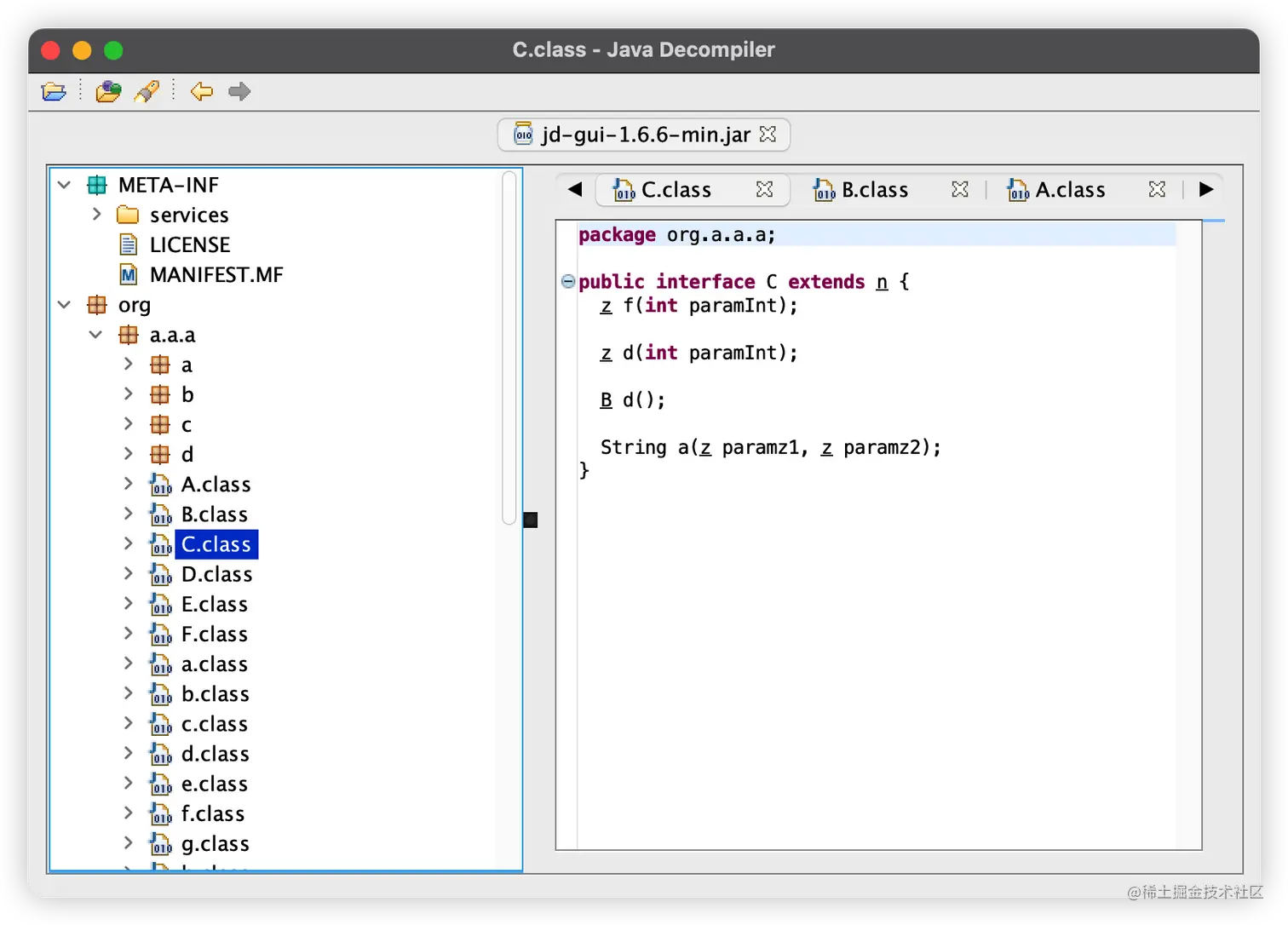
Task: Click the a.a.a package icon
Action: (129, 335)
